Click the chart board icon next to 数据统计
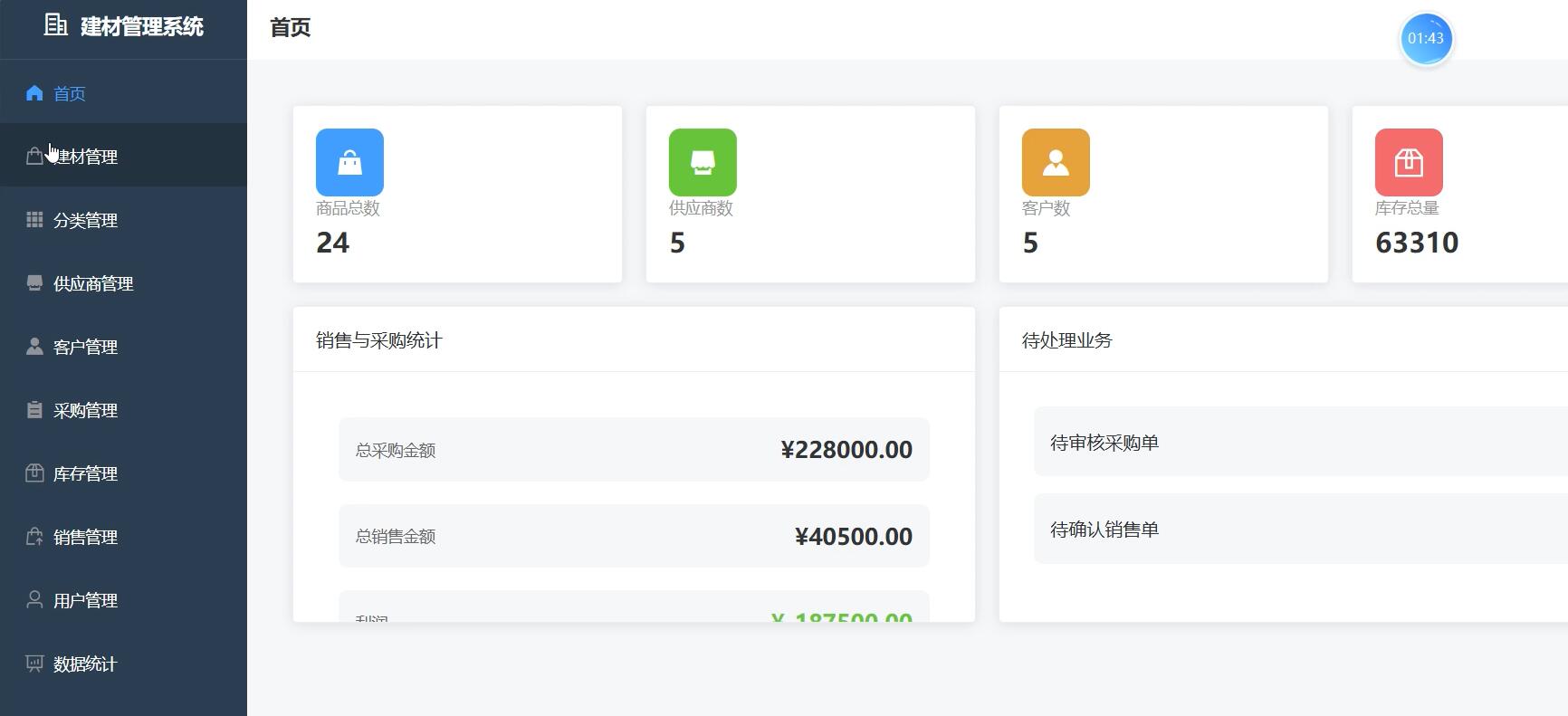Viewport: 1568px width, 716px height. [x=34, y=663]
